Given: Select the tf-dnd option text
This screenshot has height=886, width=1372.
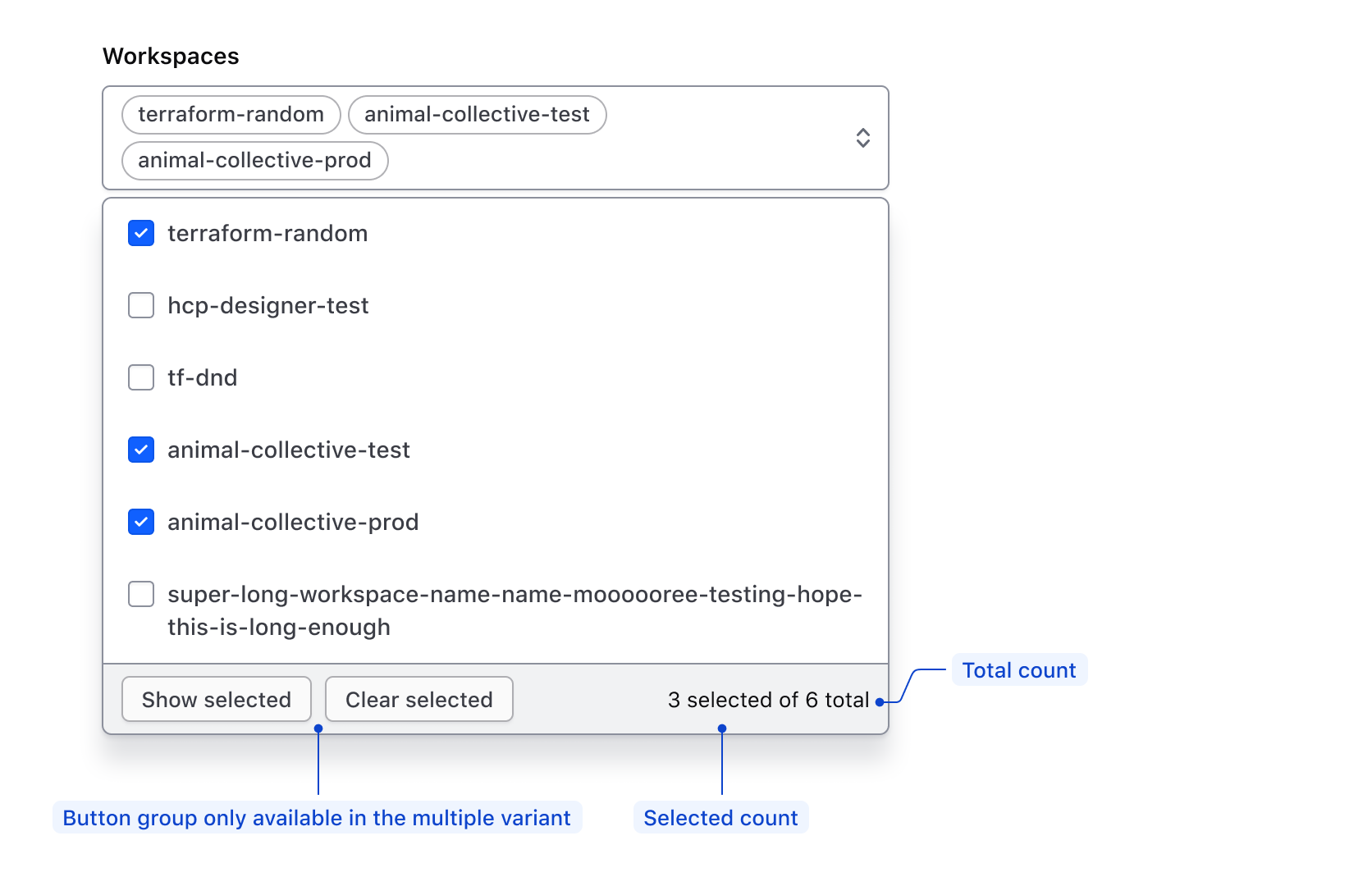Looking at the screenshot, I should [x=202, y=377].
